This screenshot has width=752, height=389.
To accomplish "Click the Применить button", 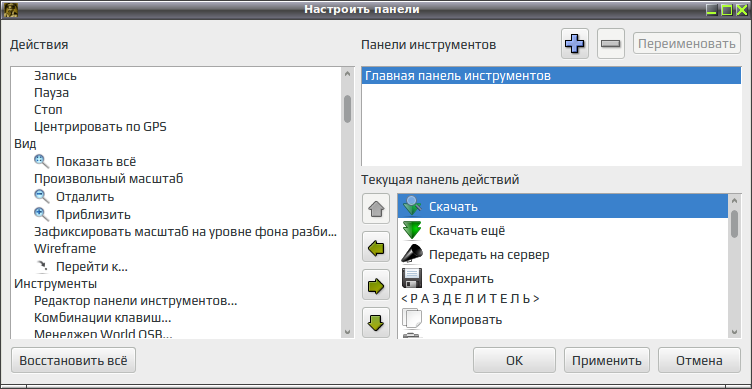I will coord(607,360).
